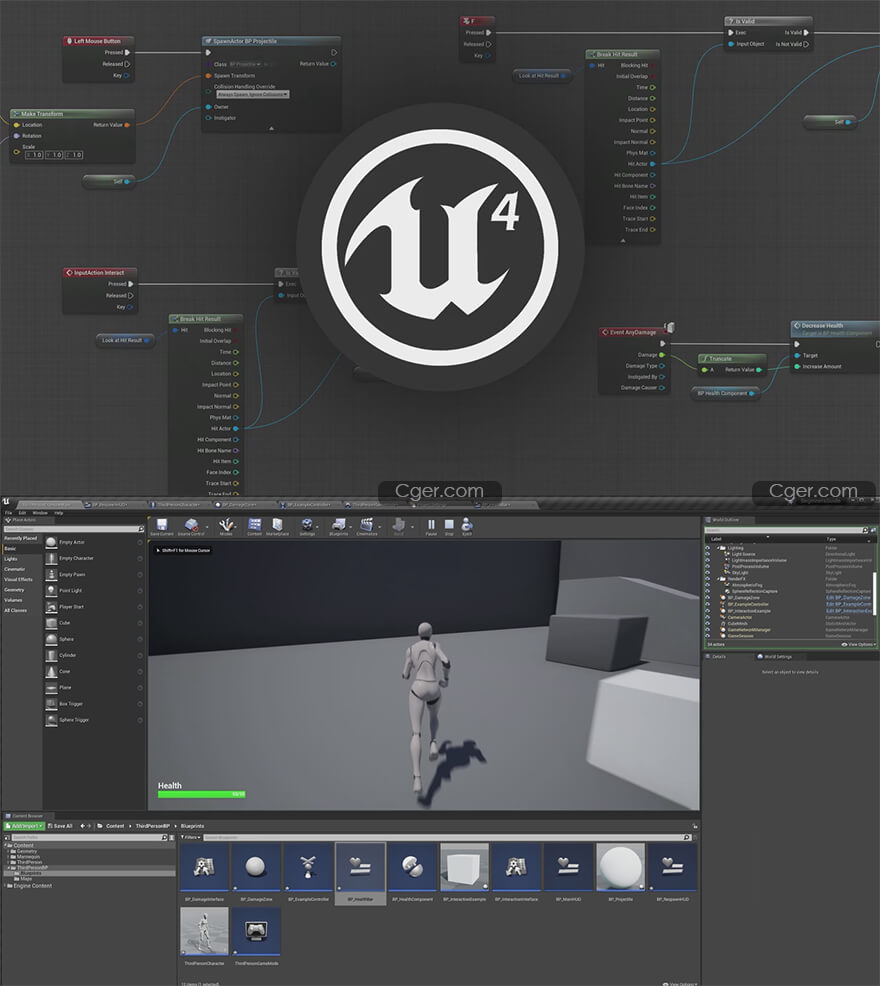The height and width of the screenshot is (986, 880).
Task: Select the Cylinder shape icon
Action: (52, 655)
